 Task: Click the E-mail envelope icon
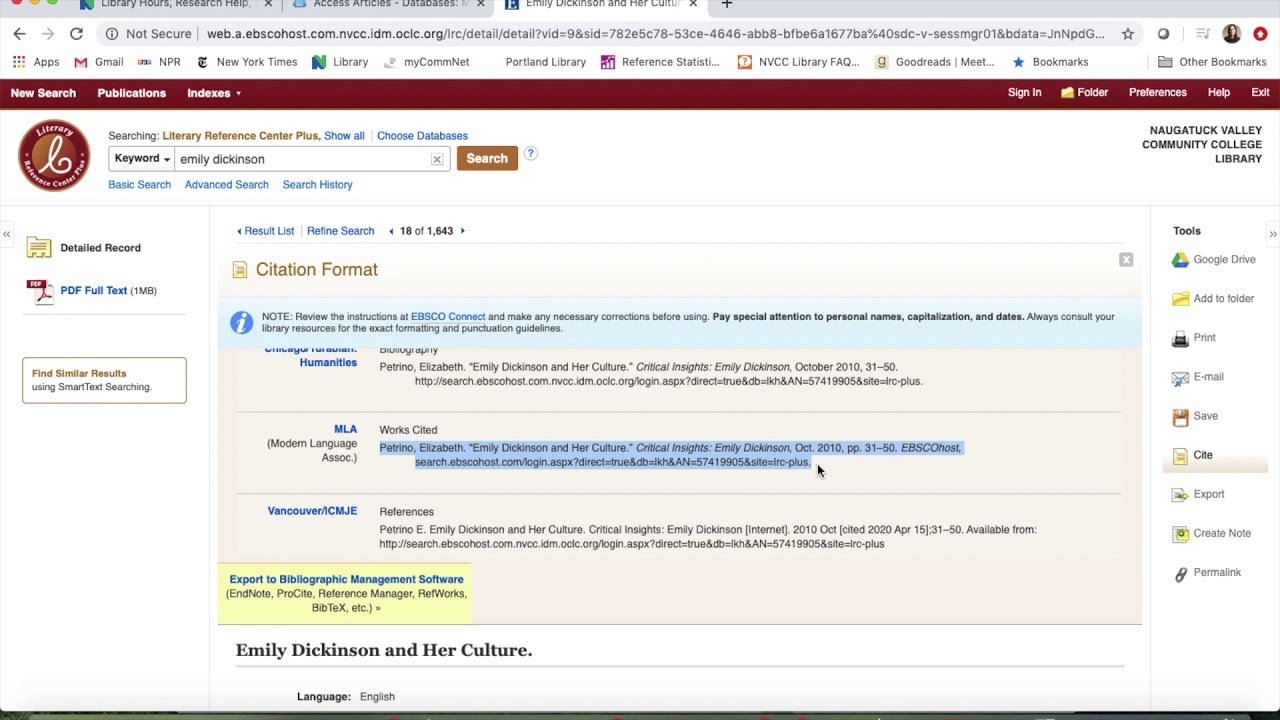[x=1180, y=377]
